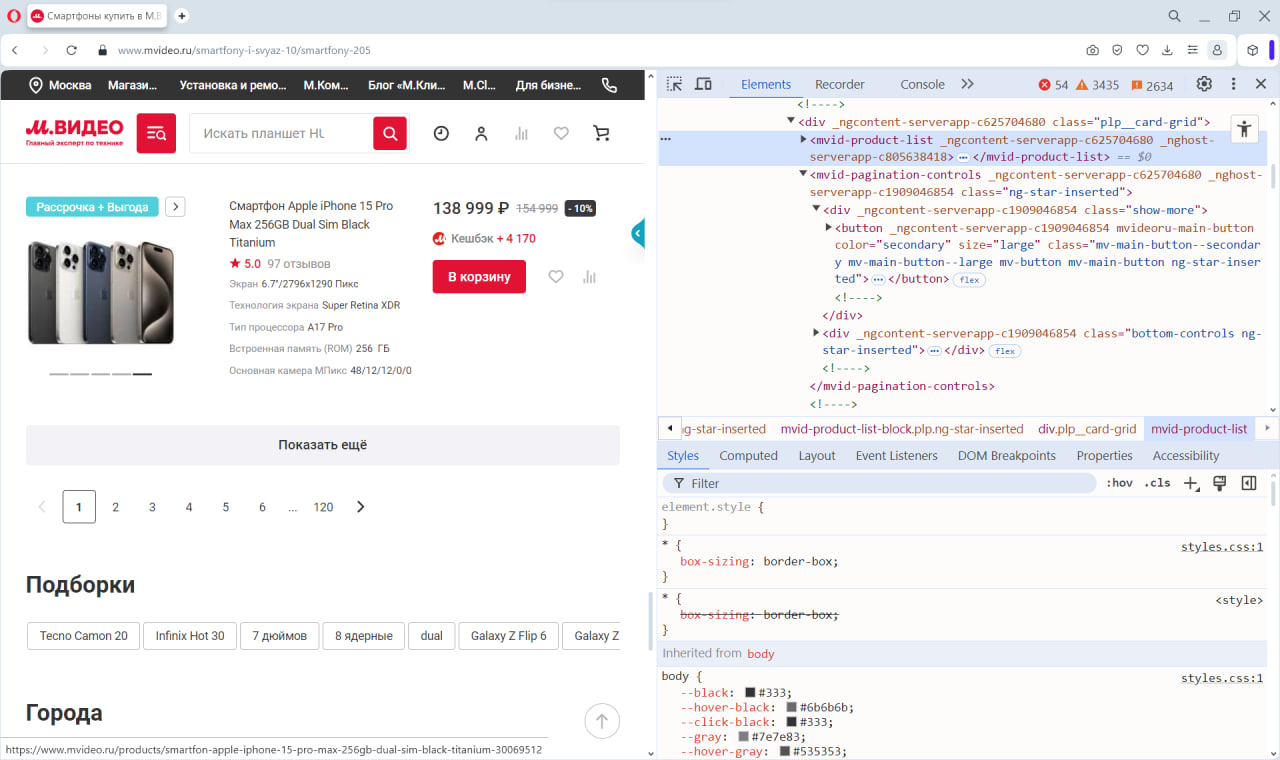The width and height of the screenshot is (1280, 760).
Task: Go back in browser history
Action: [16, 50]
